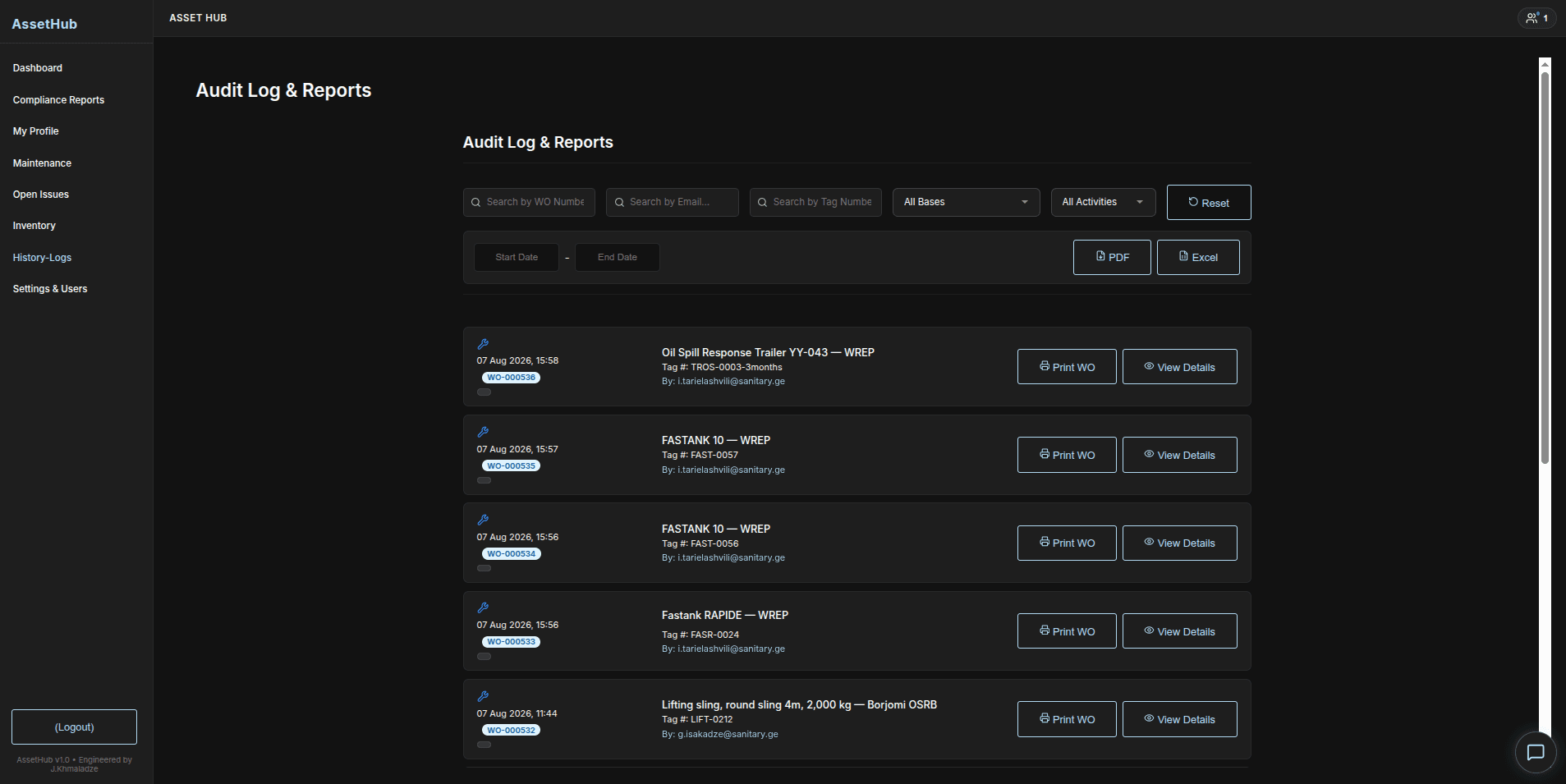Click the Start Date field
The width and height of the screenshot is (1566, 784).
tap(517, 257)
